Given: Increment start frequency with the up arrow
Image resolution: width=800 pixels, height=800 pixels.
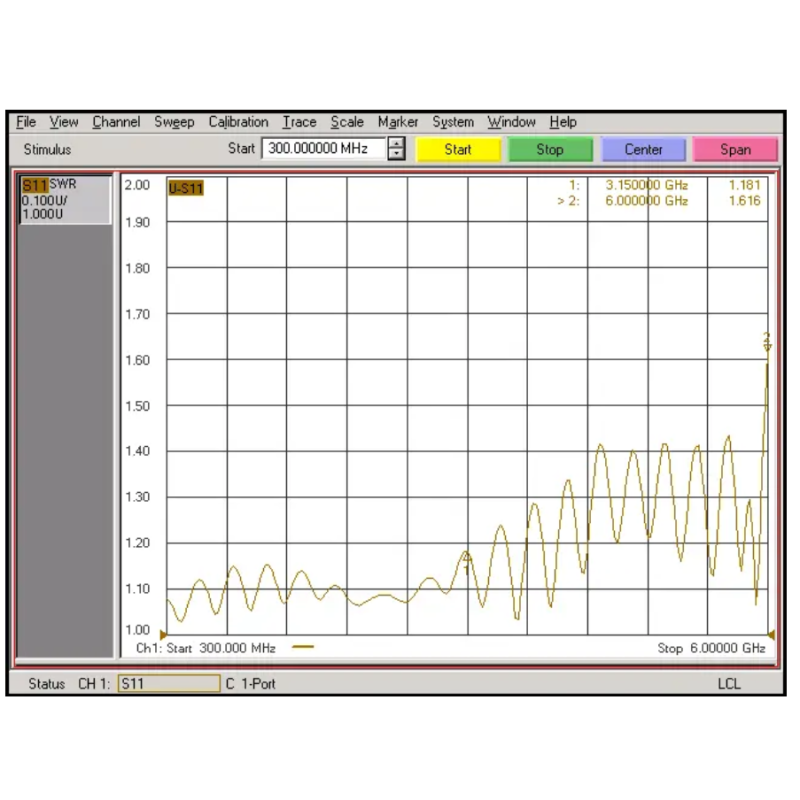Looking at the screenshot, I should pyautogui.click(x=397, y=144).
